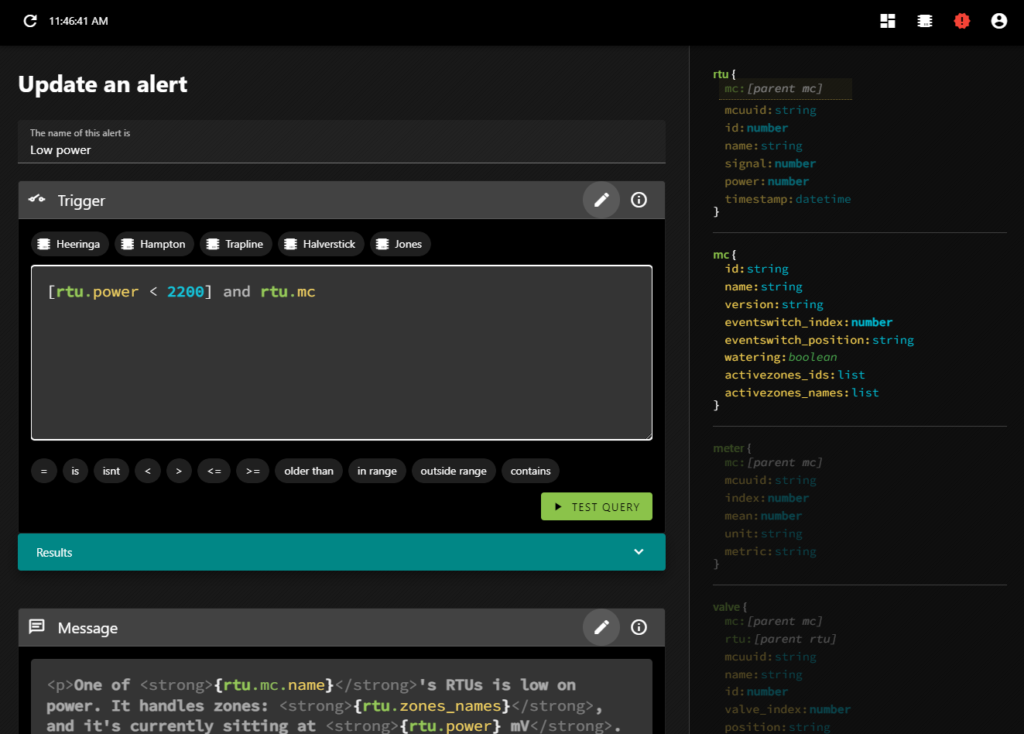
Task: Toggle the Hampton controller chip
Action: [x=153, y=244]
